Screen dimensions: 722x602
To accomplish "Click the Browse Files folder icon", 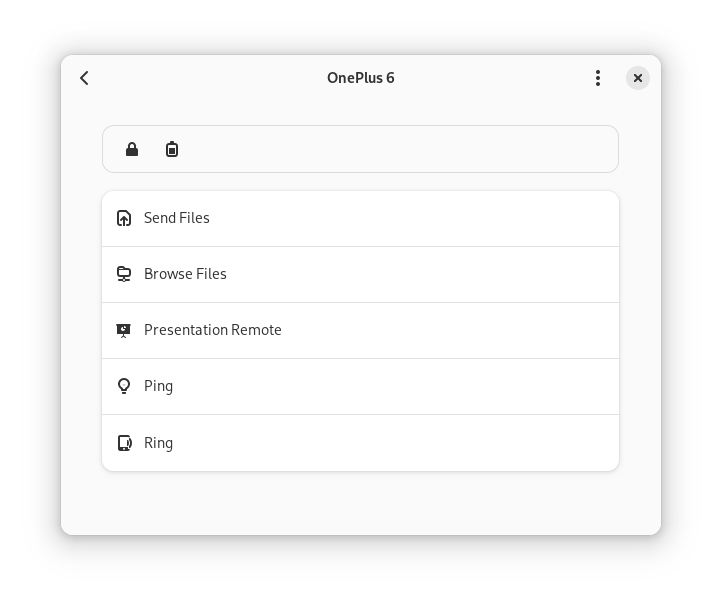I will tap(124, 274).
